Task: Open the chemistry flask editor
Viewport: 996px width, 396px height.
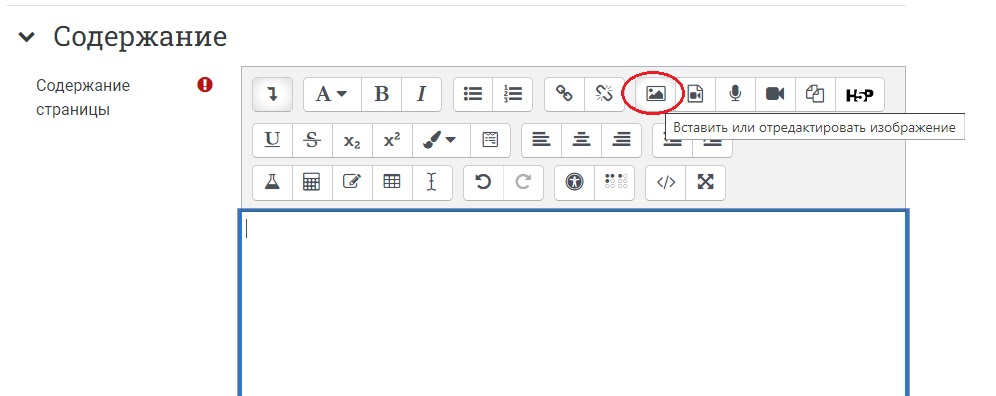Action: 273,182
